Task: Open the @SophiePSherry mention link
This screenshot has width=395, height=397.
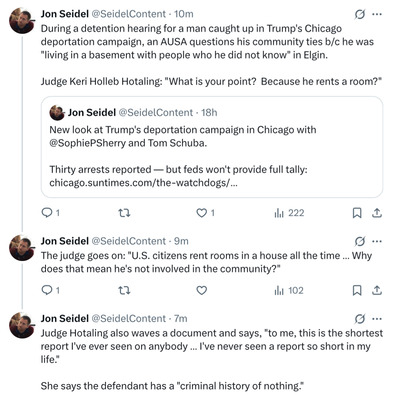Action: (x=88, y=143)
